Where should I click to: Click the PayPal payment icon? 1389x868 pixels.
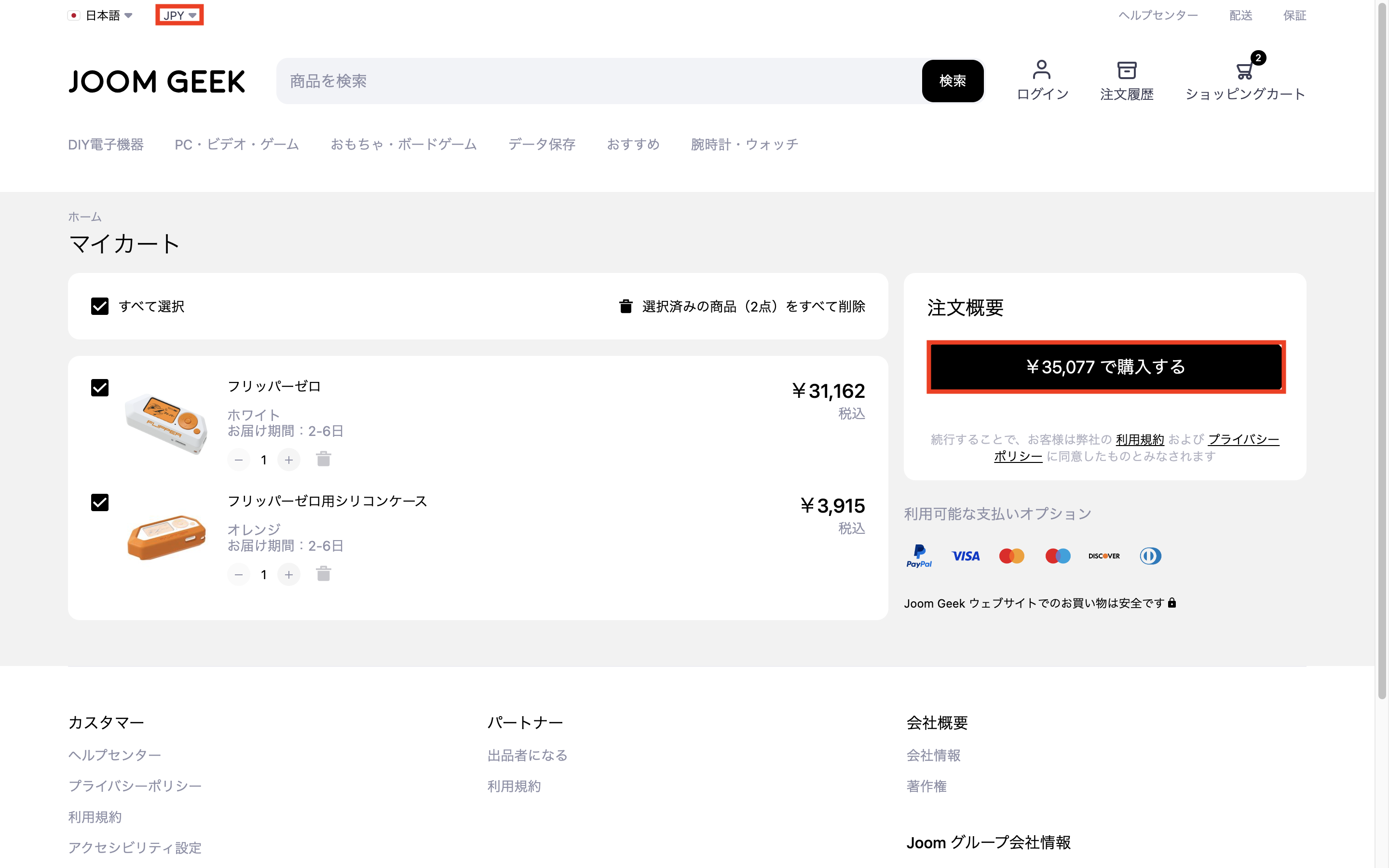click(x=919, y=555)
